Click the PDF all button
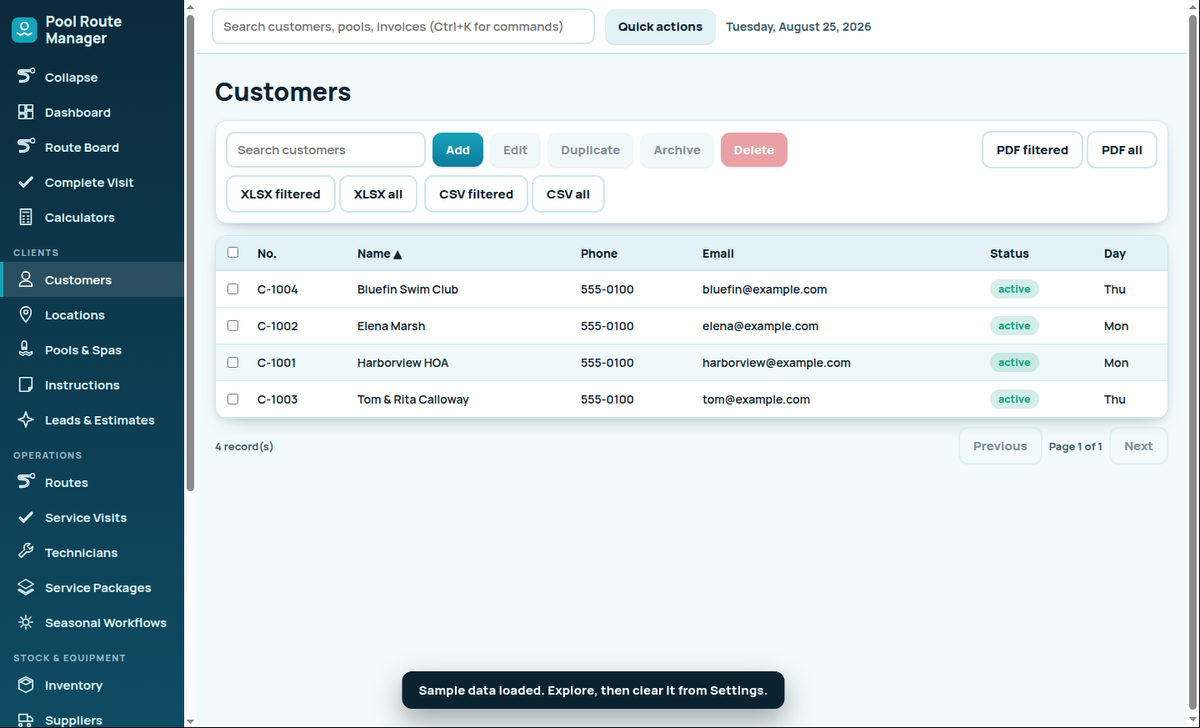 (x=1122, y=150)
